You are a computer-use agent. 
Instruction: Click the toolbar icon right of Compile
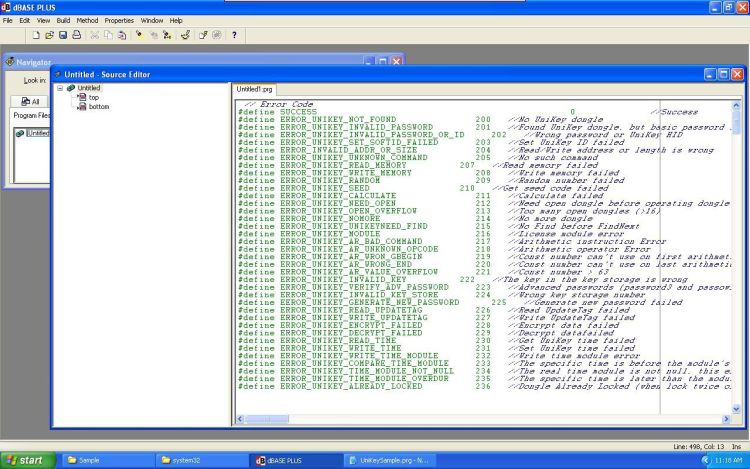203,35
